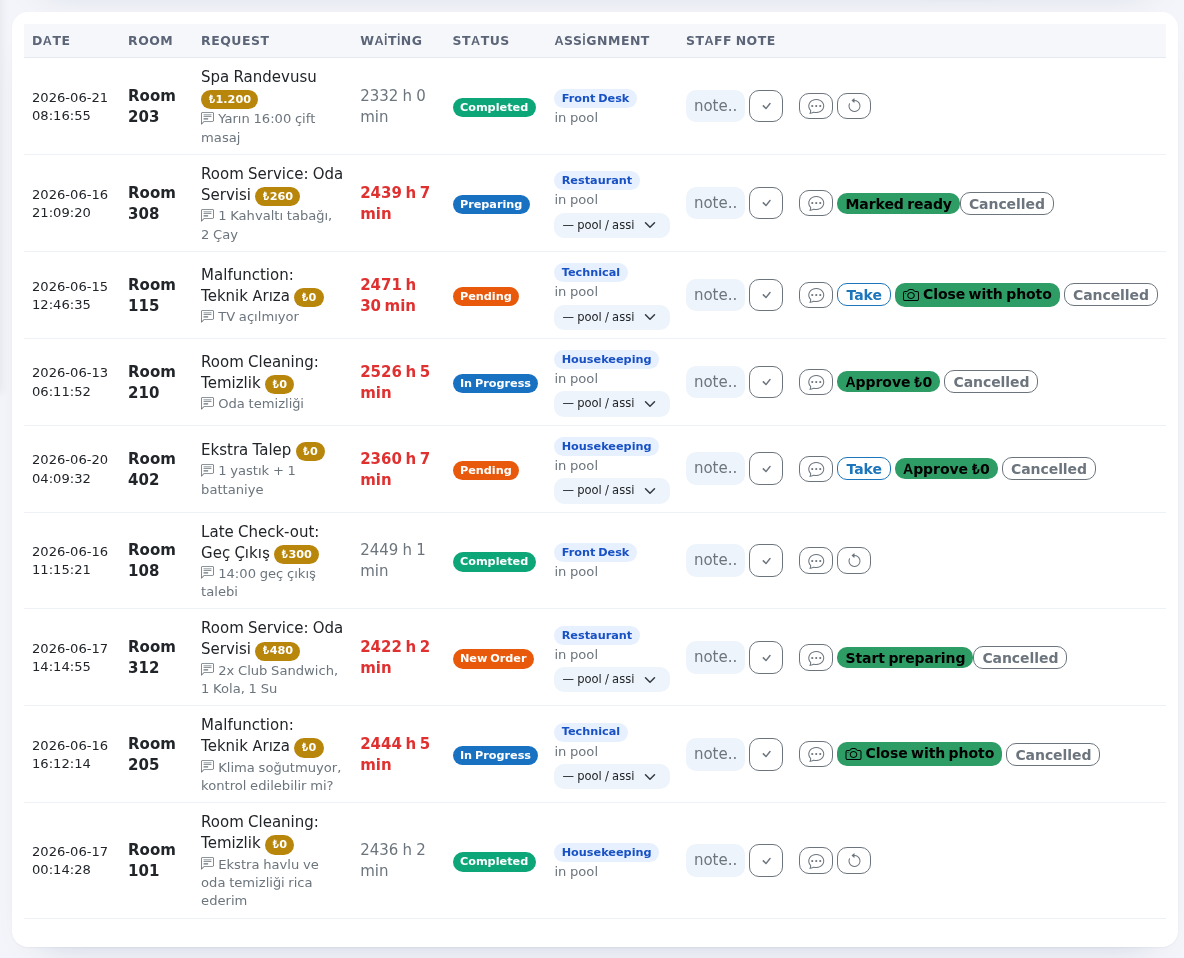This screenshot has width=1184, height=958.
Task: Click staff note field for Room 312
Action: click(x=715, y=658)
